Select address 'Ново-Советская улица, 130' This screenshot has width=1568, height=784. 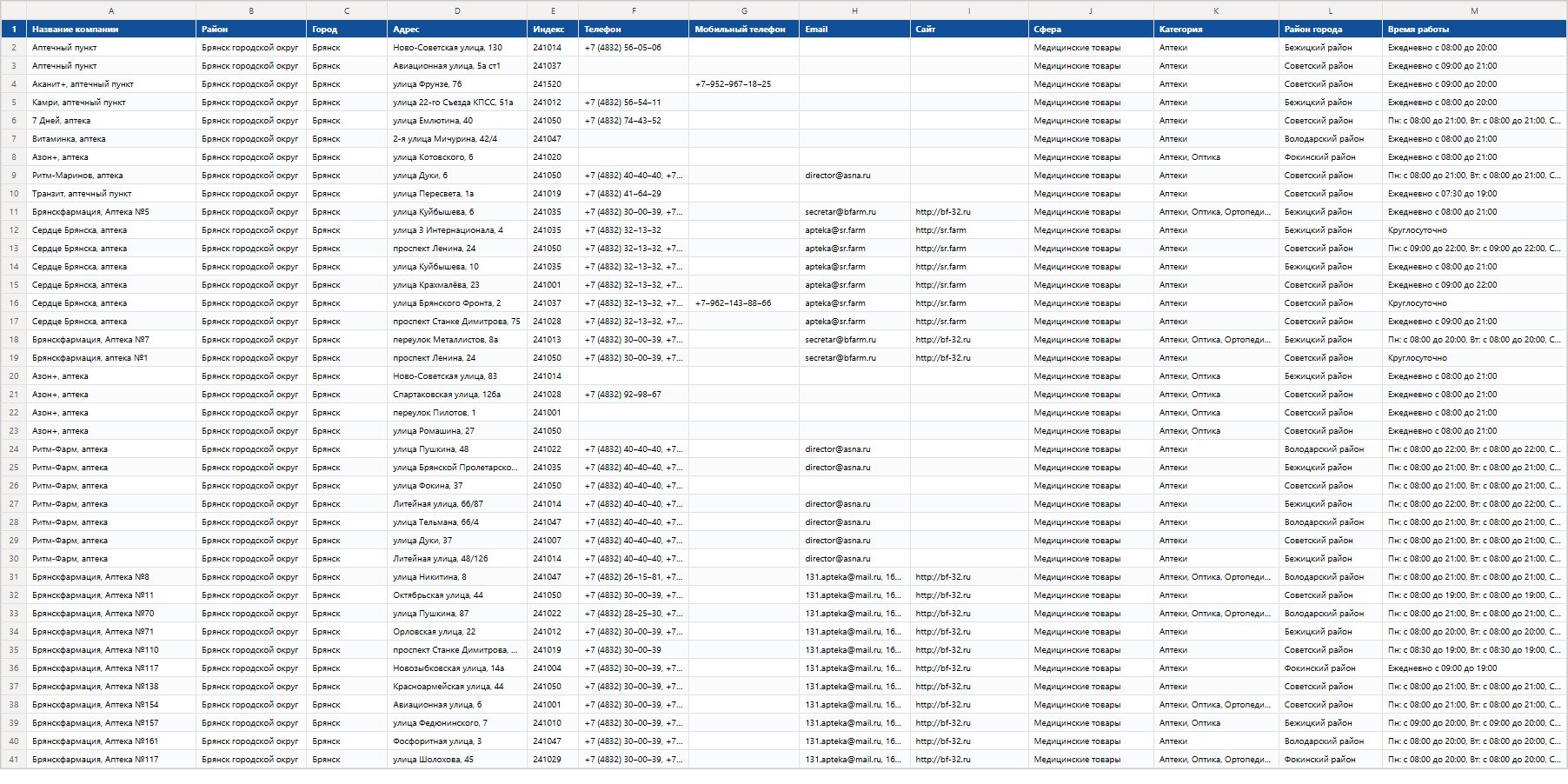(x=457, y=48)
